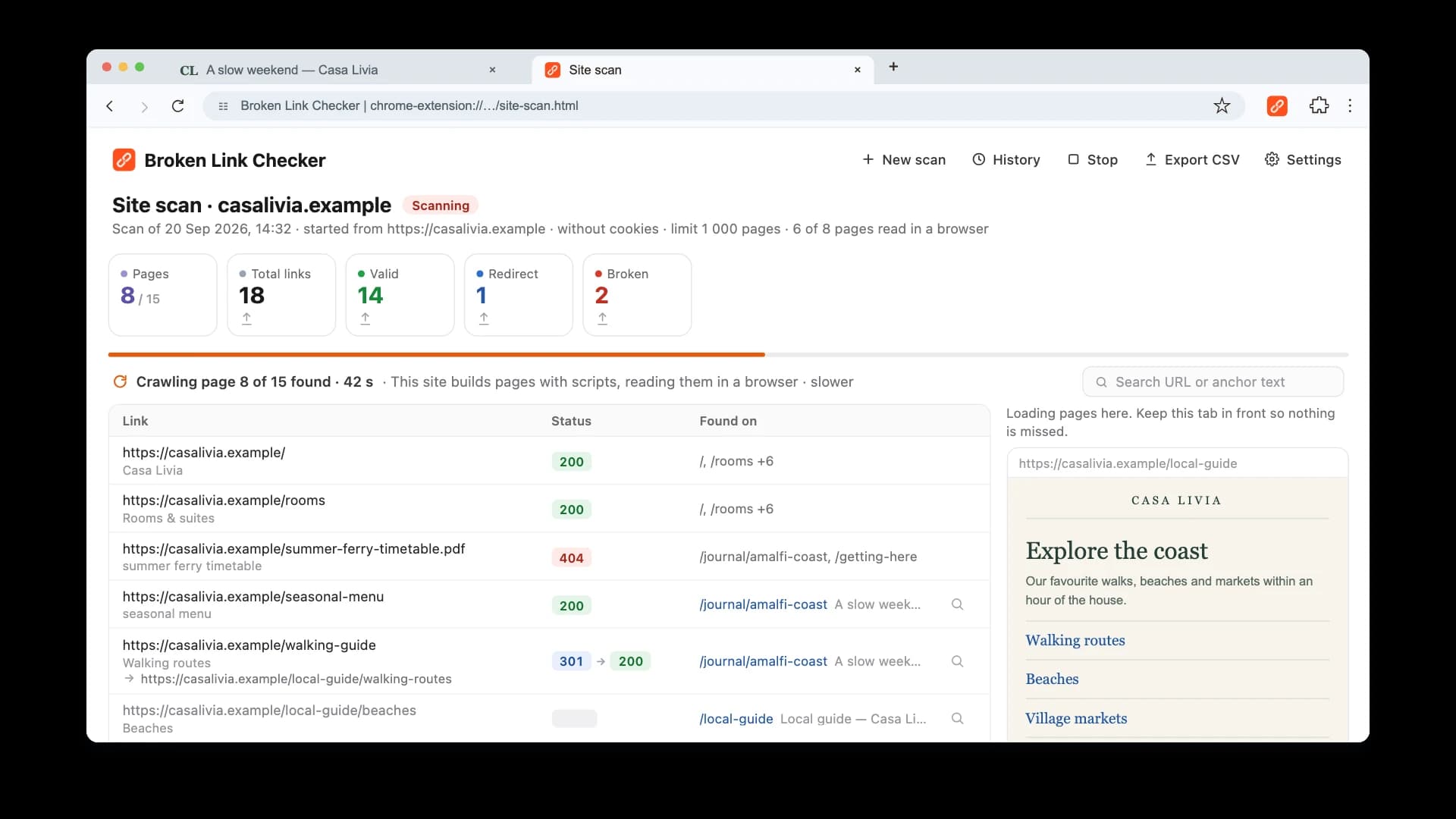Start a New scan

coord(904,160)
